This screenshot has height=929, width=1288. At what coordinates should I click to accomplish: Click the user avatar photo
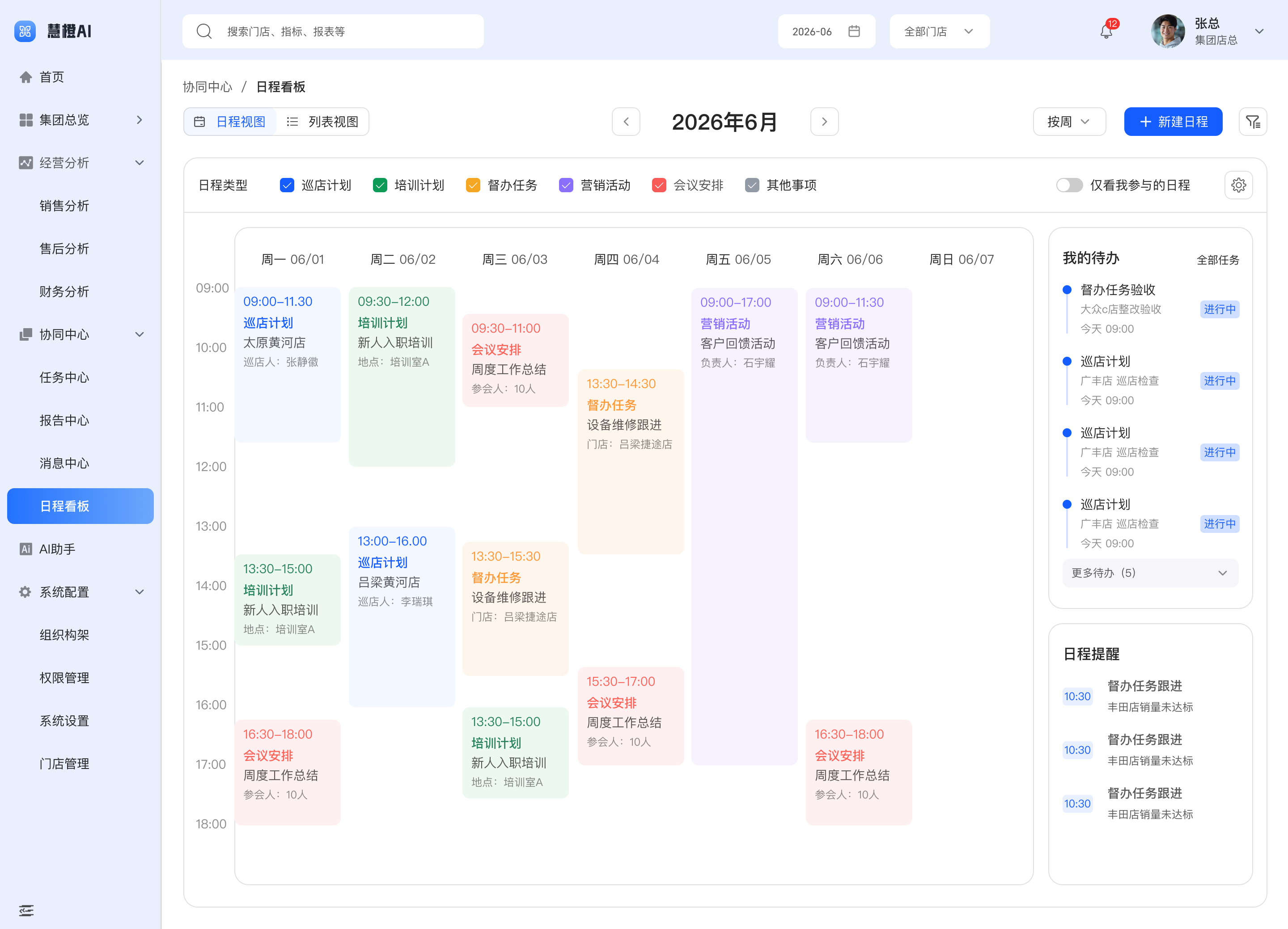1168,31
